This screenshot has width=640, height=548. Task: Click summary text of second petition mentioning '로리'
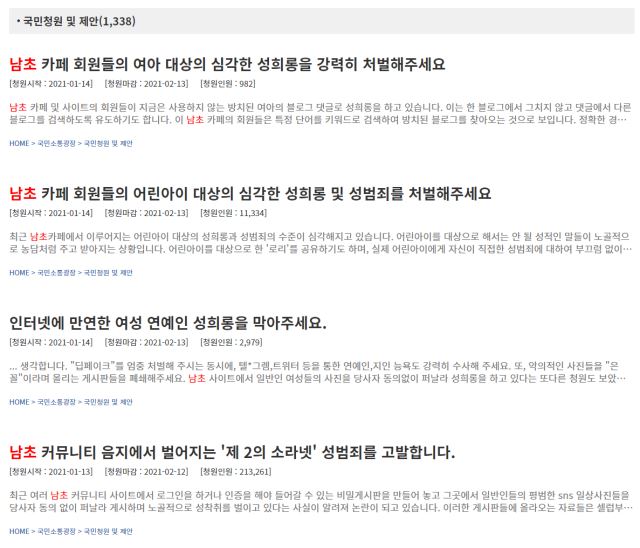tap(320, 243)
